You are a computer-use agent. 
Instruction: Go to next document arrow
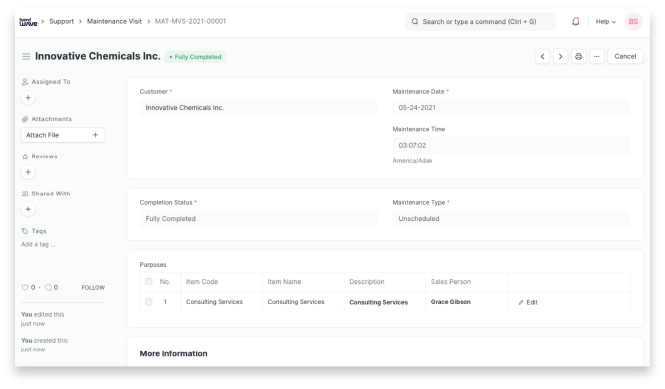[x=561, y=56]
